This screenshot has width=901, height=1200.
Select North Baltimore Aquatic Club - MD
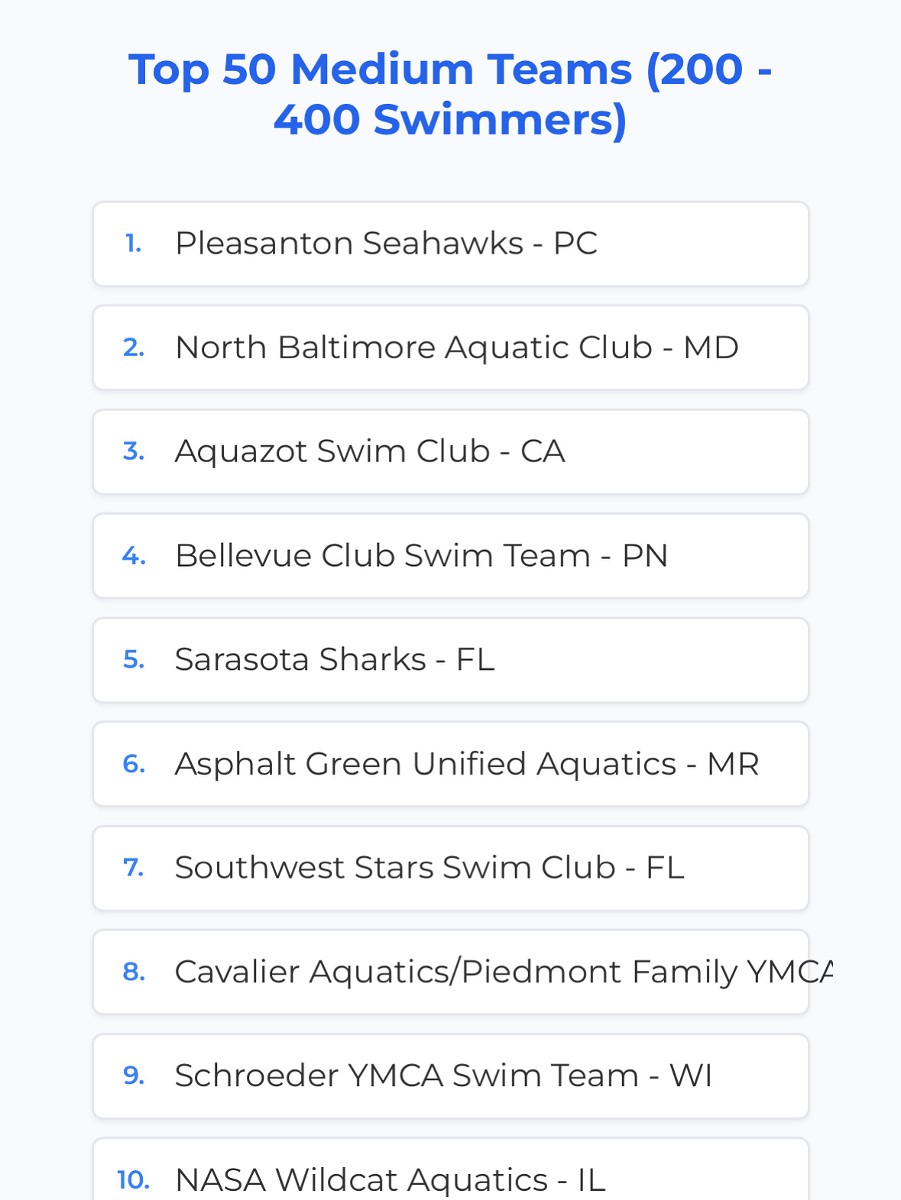(x=456, y=348)
